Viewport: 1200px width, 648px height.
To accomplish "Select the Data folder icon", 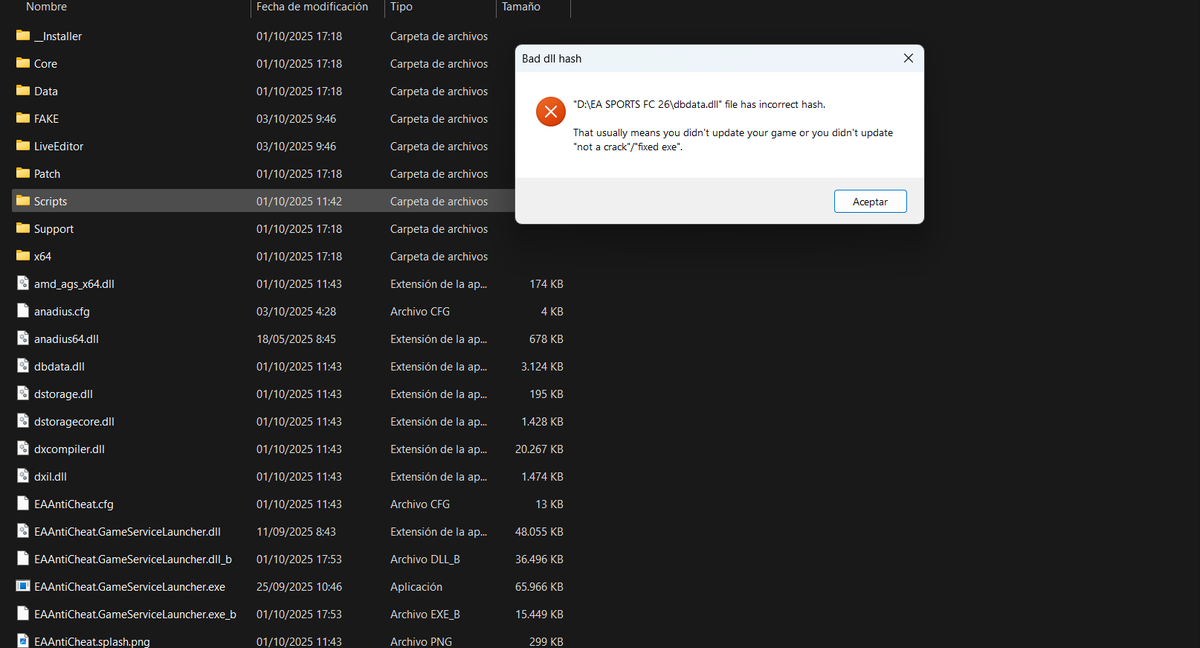I will pos(23,91).
